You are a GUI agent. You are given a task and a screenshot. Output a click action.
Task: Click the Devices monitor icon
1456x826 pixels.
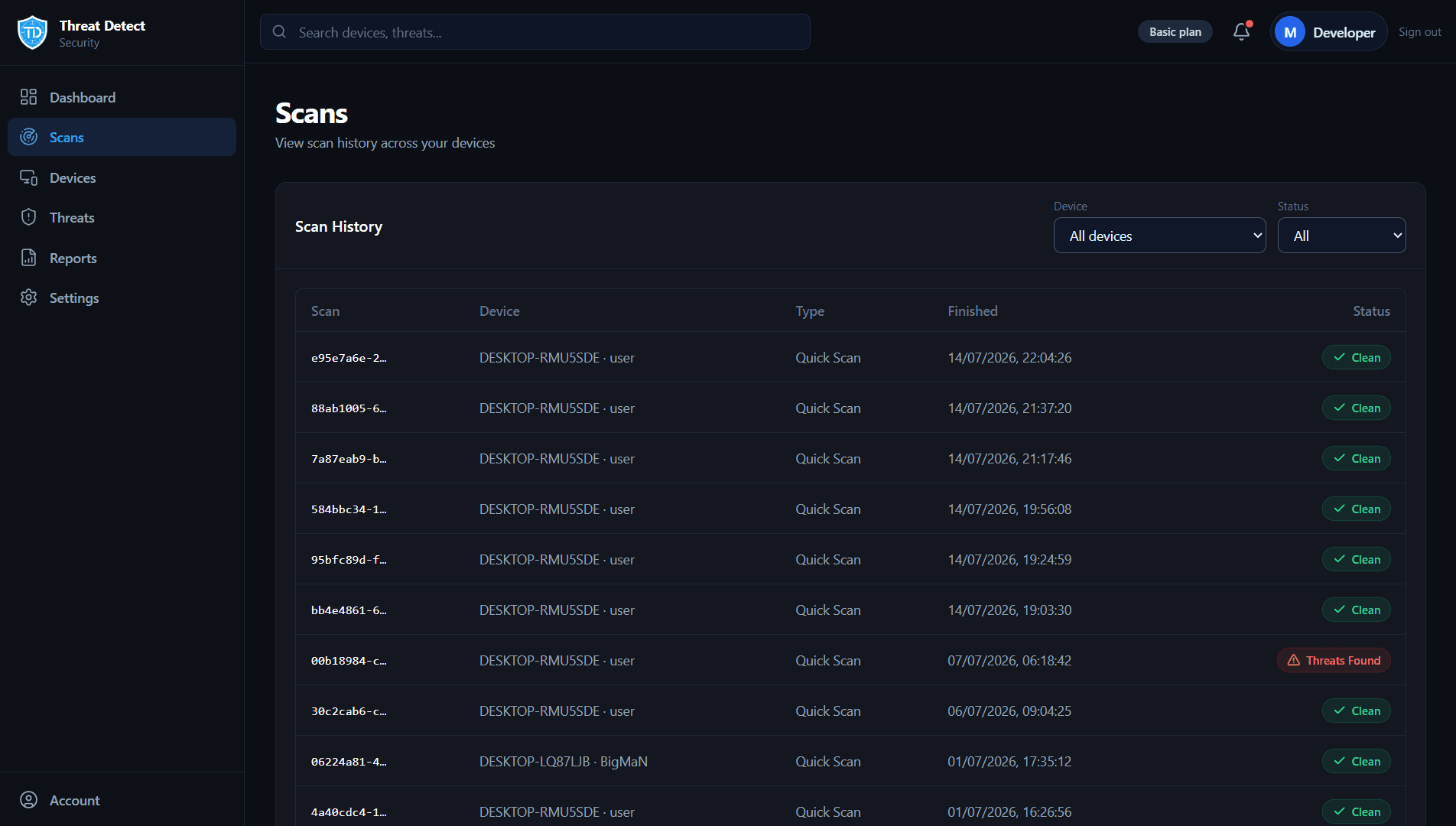pyautogui.click(x=28, y=177)
